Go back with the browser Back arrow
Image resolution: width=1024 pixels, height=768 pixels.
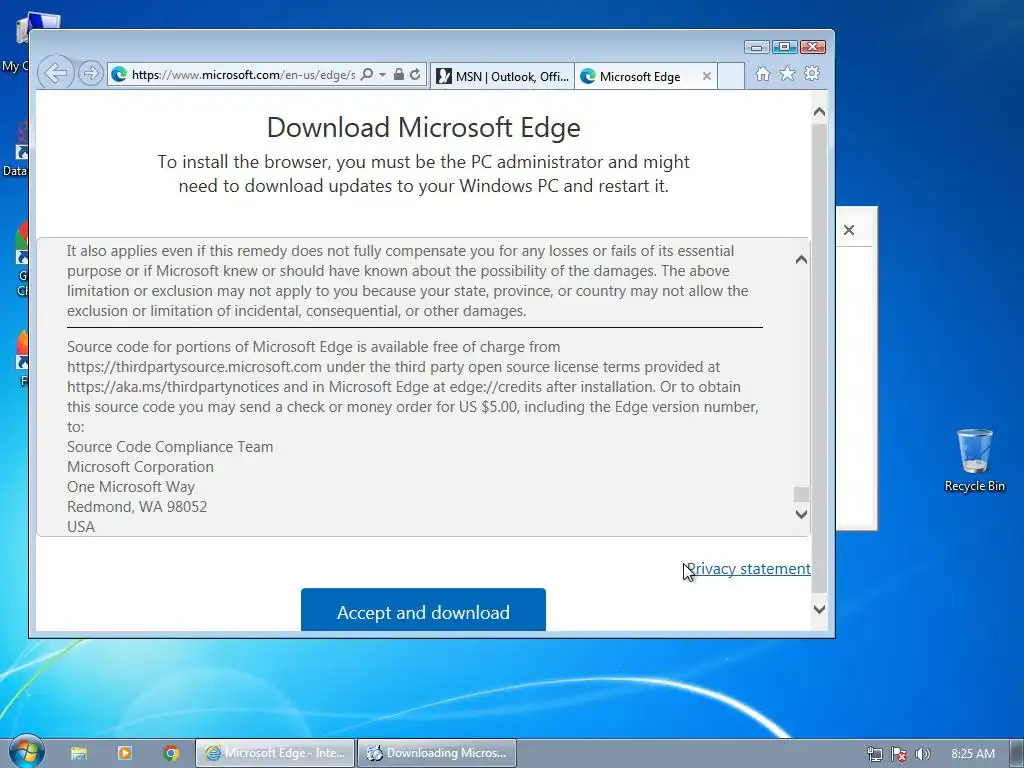(56, 73)
